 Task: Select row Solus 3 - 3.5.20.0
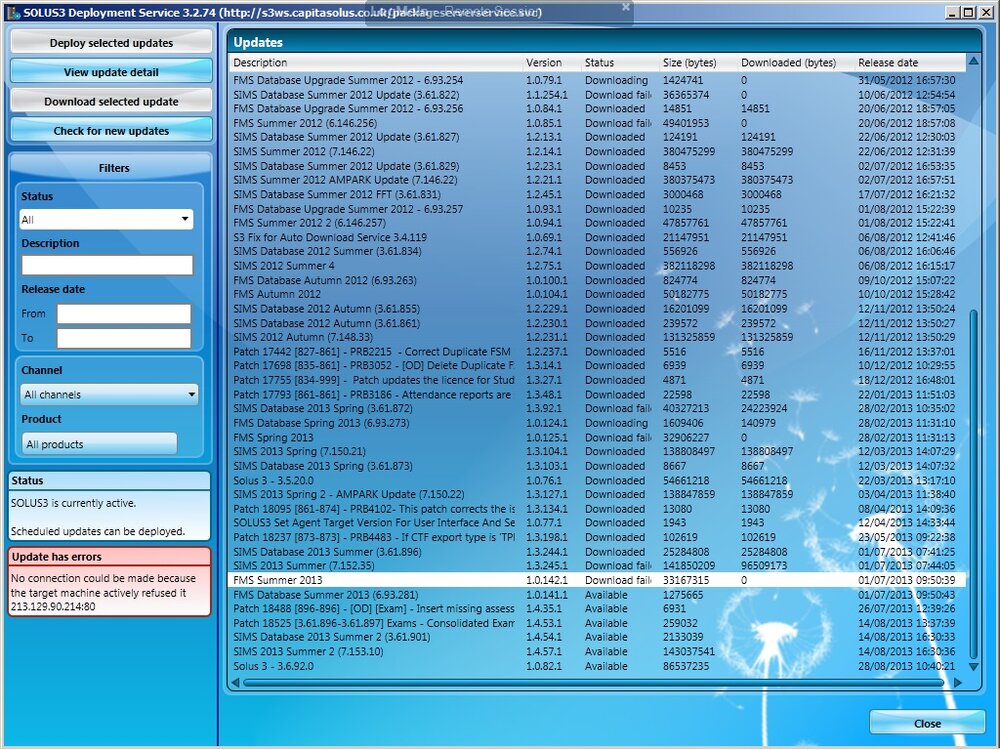(597, 480)
